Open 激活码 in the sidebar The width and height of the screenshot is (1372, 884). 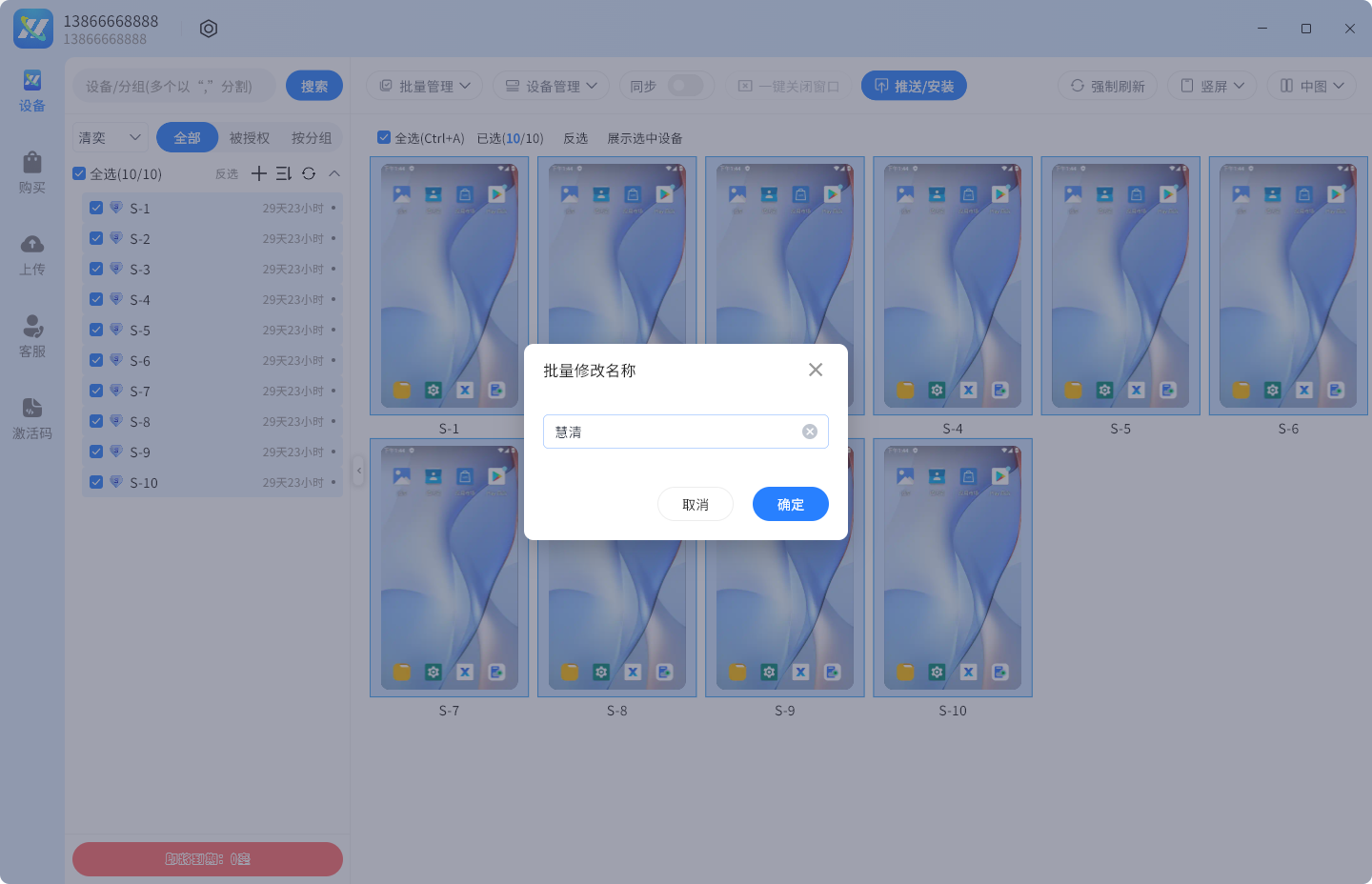click(32, 418)
